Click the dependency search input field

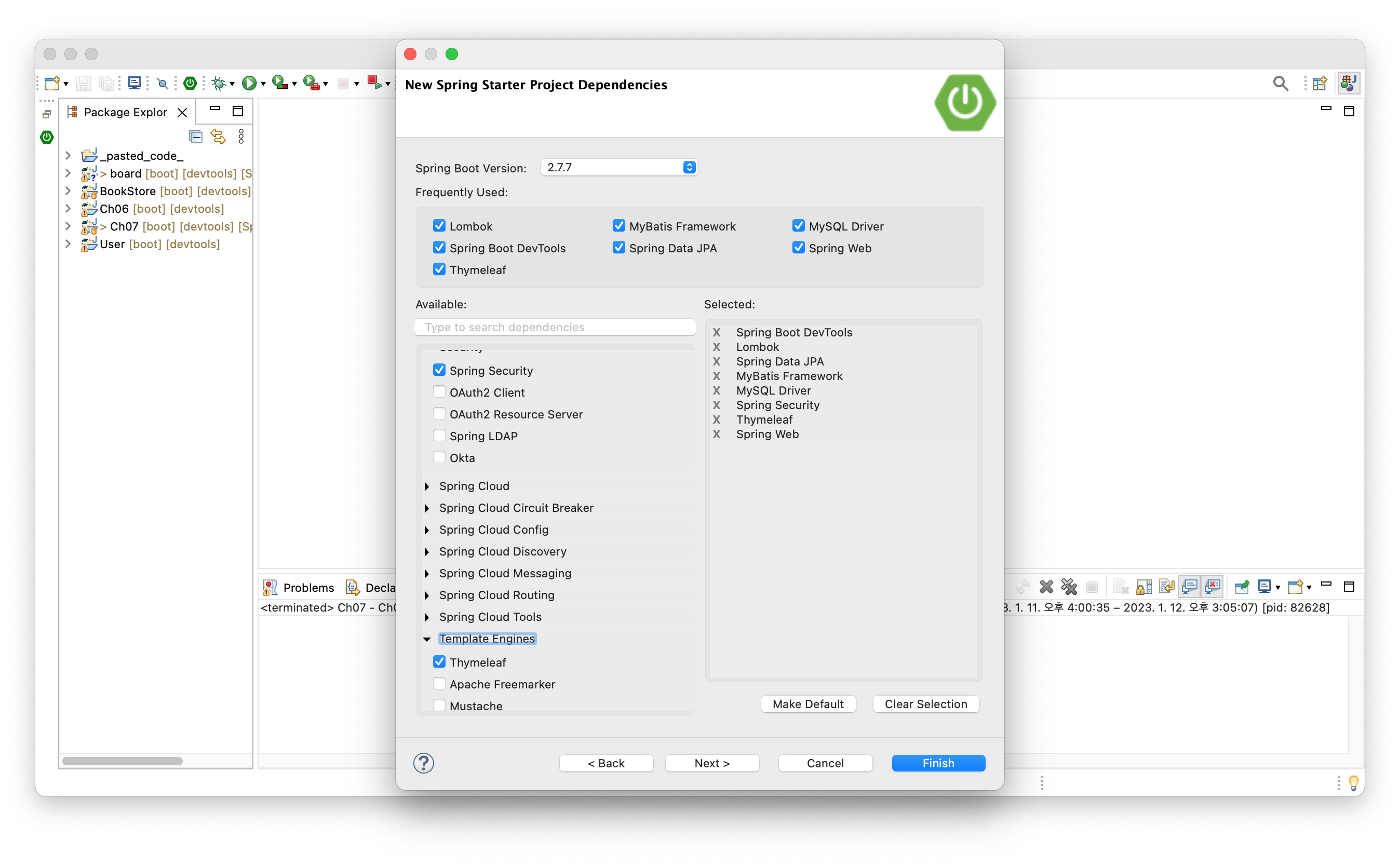click(555, 328)
